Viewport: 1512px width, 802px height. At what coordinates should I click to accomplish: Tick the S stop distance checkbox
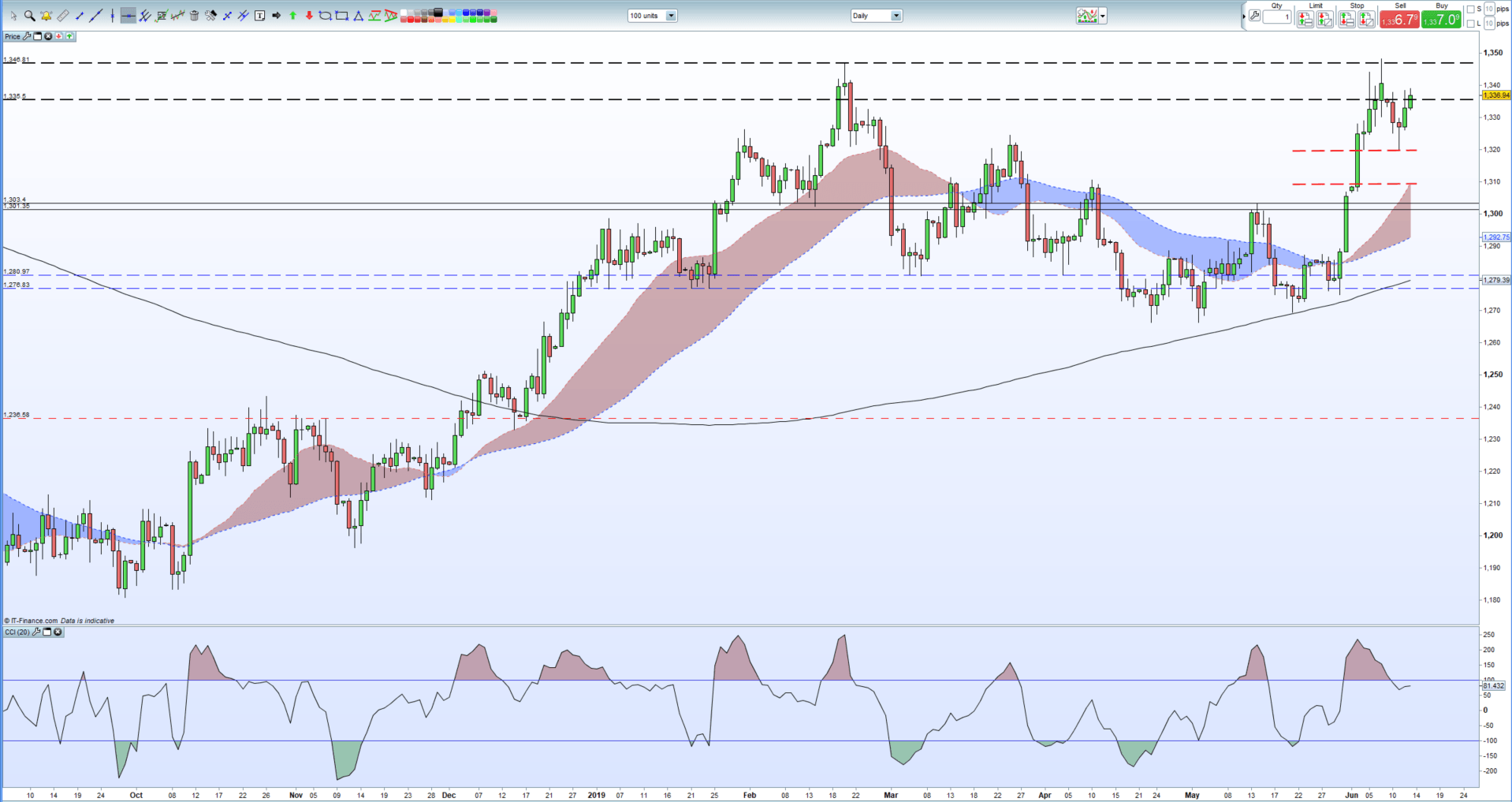coord(1470,9)
